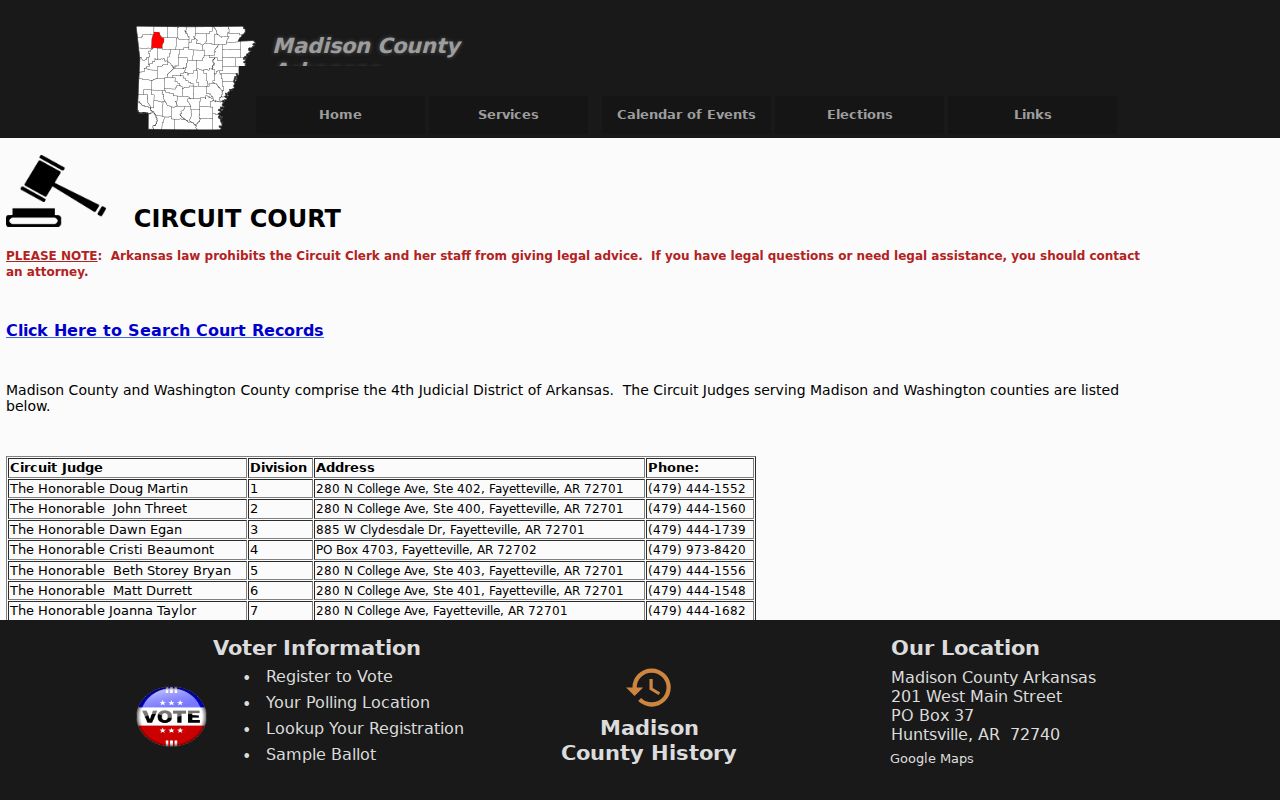Image resolution: width=1280 pixels, height=800 pixels.
Task: Click the Division column header
Action: coord(280,467)
